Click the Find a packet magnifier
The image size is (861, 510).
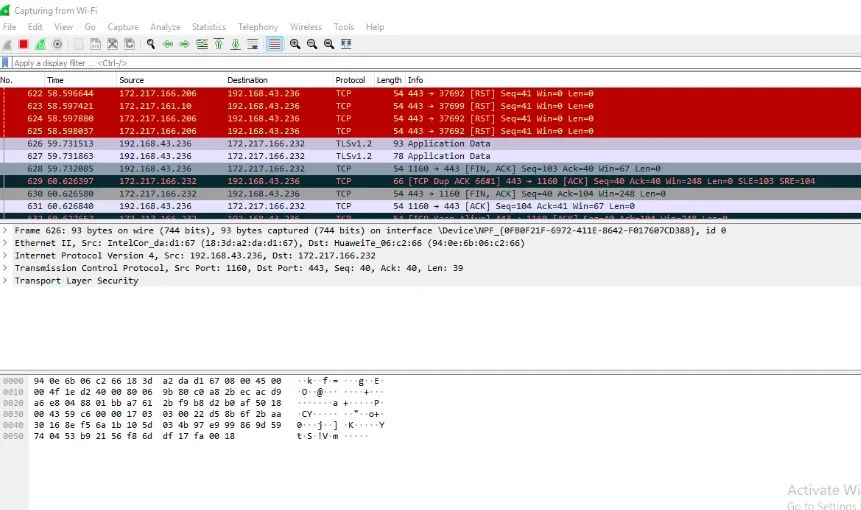[151, 44]
